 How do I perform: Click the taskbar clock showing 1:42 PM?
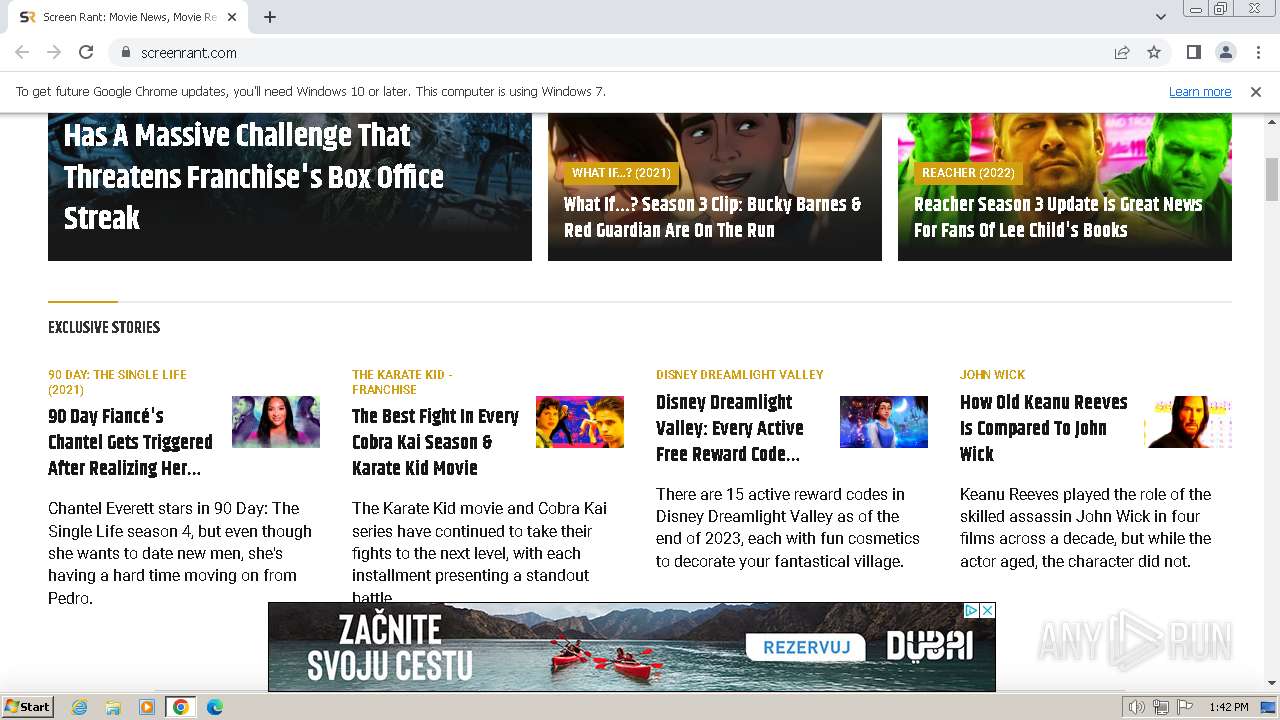[x=1228, y=707]
